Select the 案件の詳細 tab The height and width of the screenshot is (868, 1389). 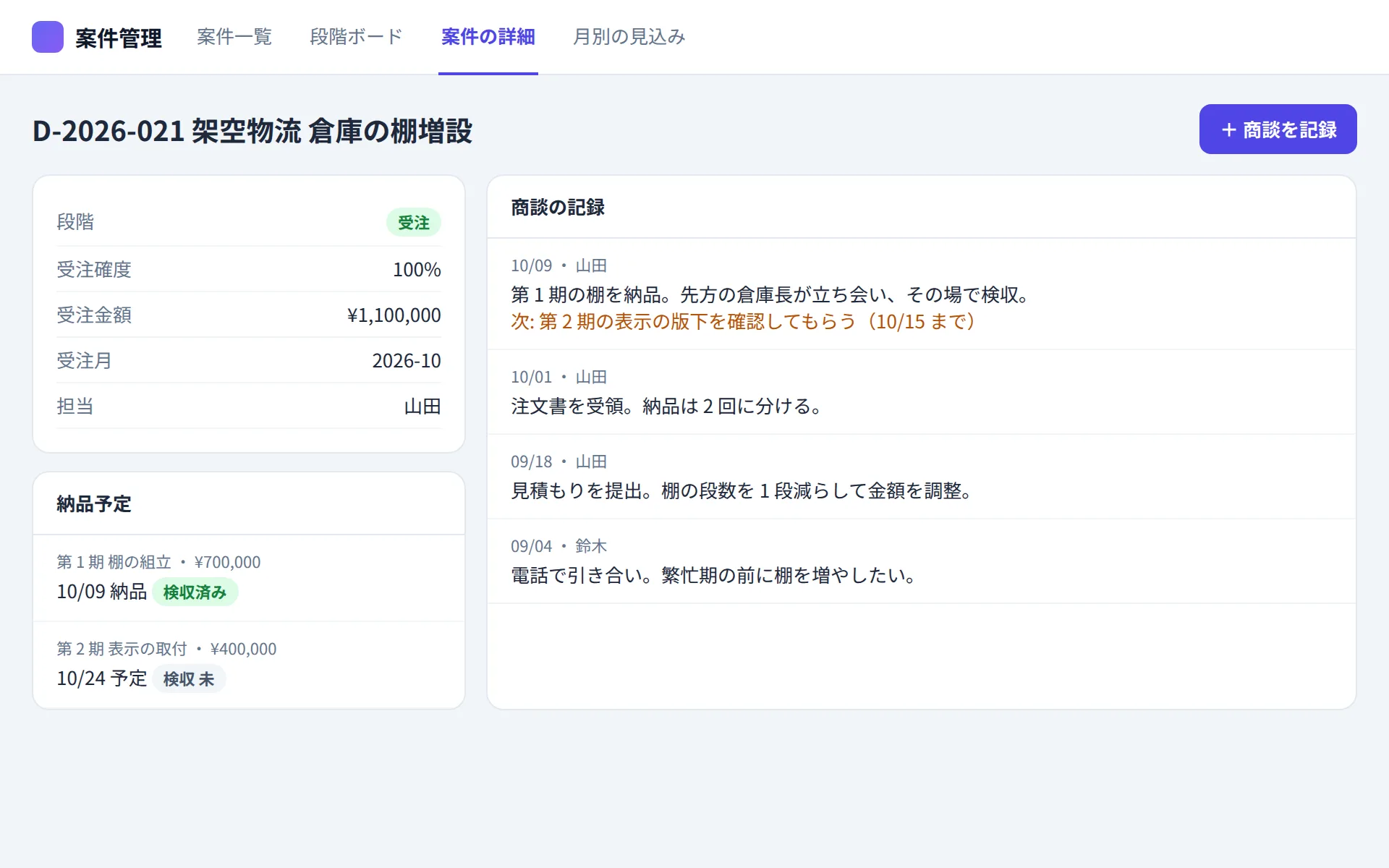[488, 37]
